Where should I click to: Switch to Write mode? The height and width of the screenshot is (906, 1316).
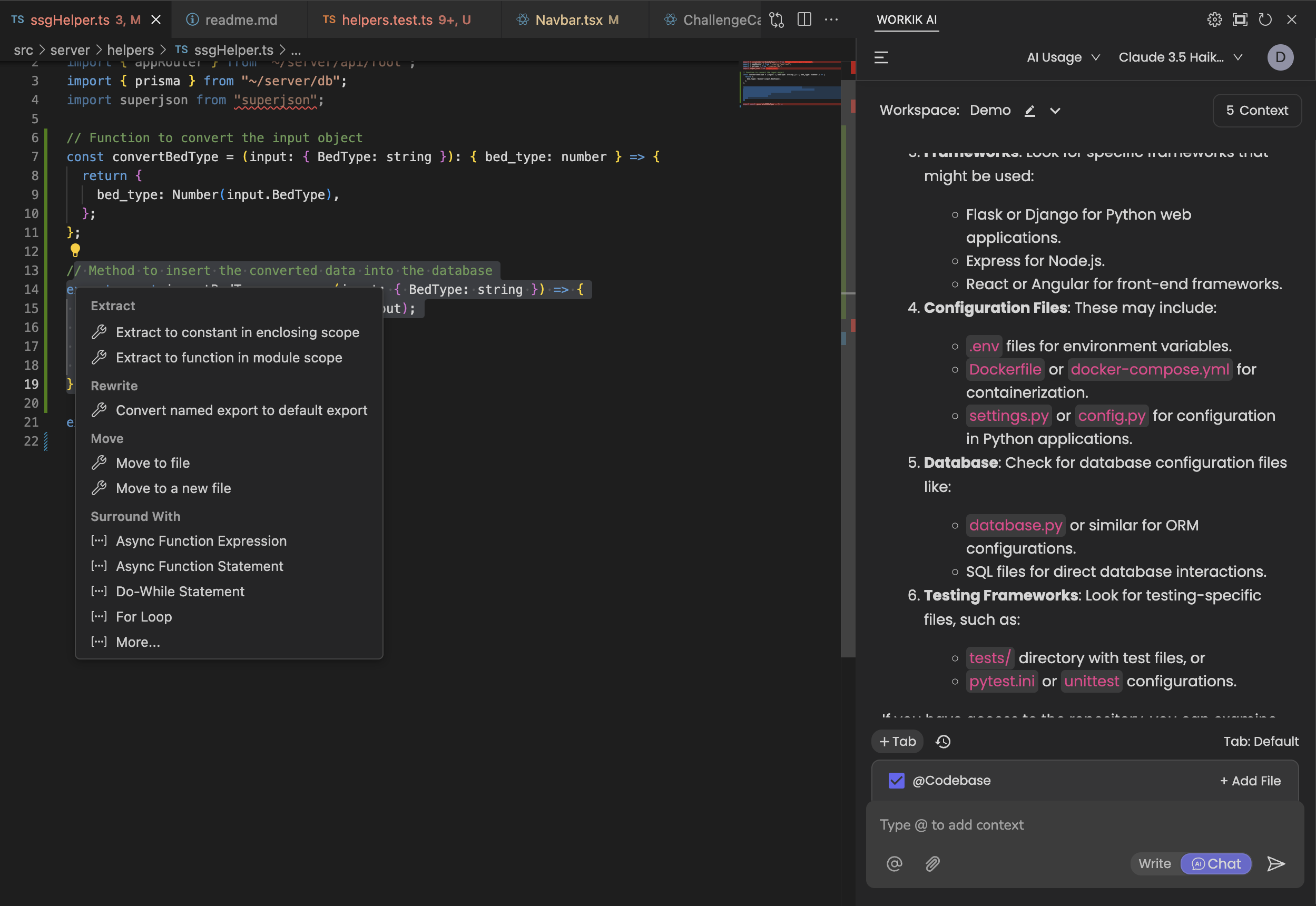(x=1155, y=863)
